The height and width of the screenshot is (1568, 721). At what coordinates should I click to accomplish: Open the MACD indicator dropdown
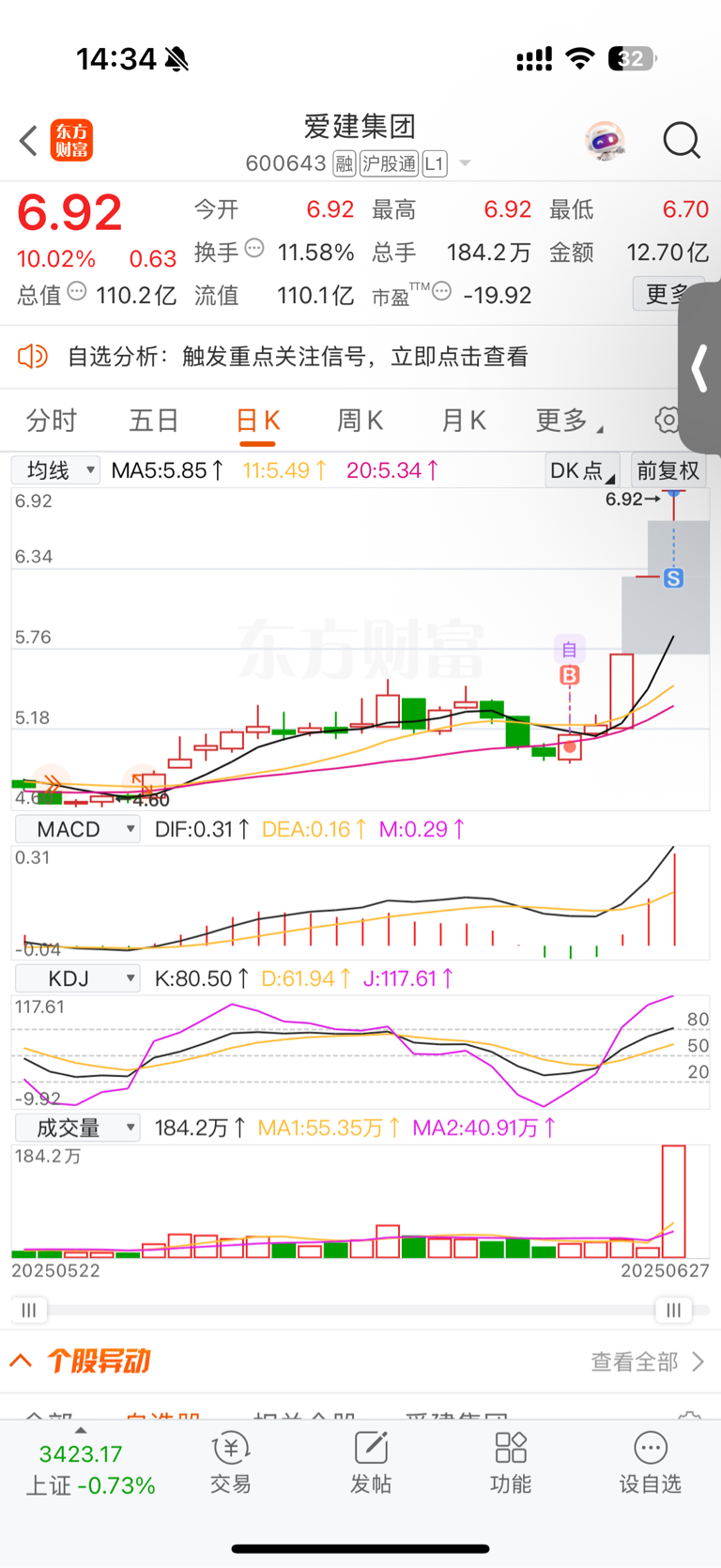coord(77,829)
